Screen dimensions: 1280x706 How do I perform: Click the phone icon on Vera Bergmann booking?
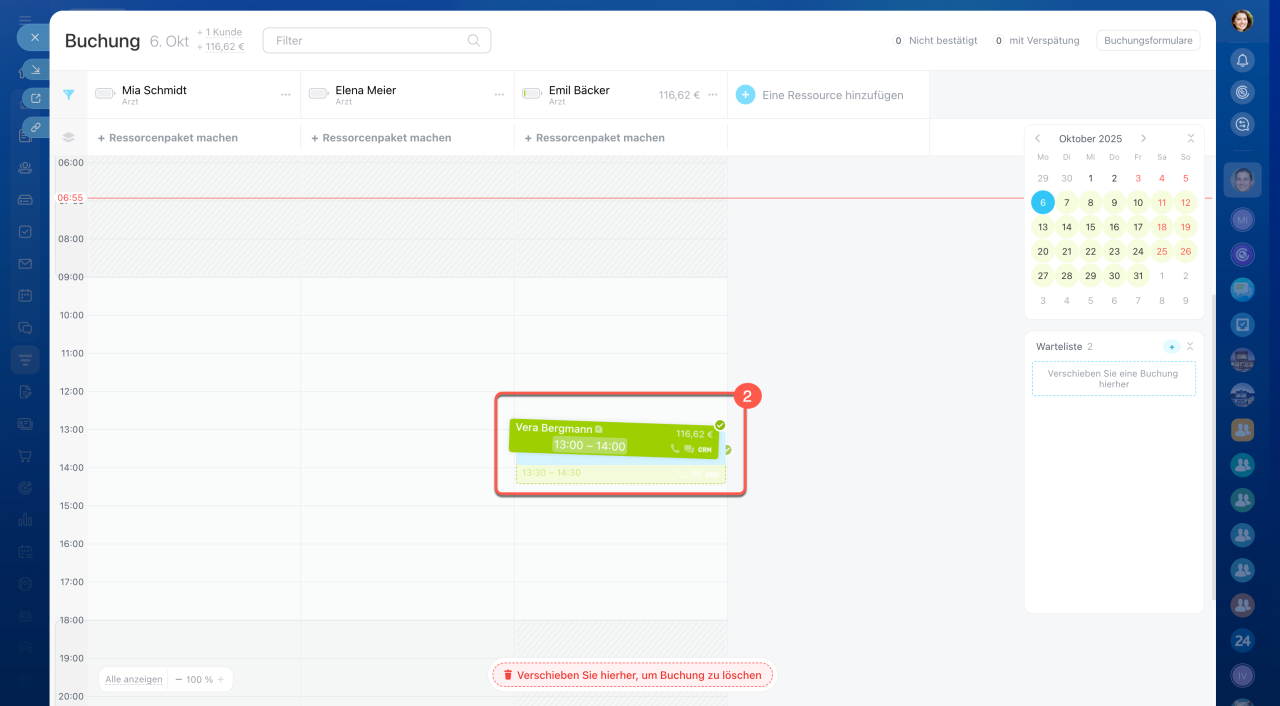click(x=675, y=449)
